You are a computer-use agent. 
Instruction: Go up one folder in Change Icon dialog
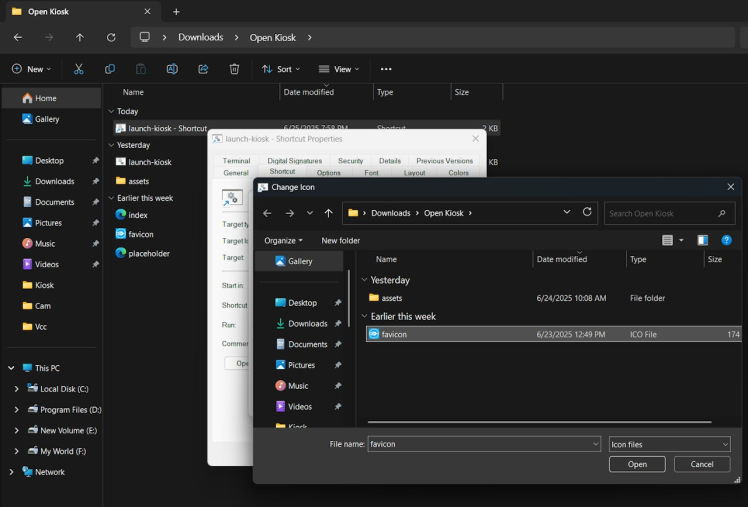[328, 213]
